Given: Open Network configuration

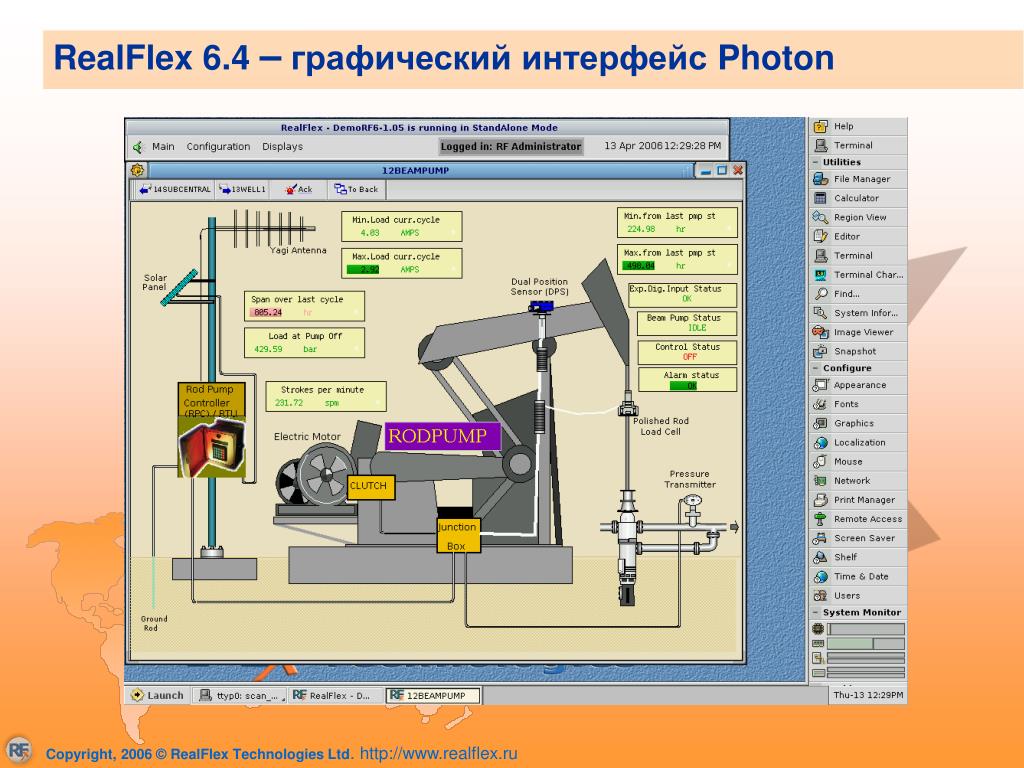Looking at the screenshot, I should coord(858,481).
